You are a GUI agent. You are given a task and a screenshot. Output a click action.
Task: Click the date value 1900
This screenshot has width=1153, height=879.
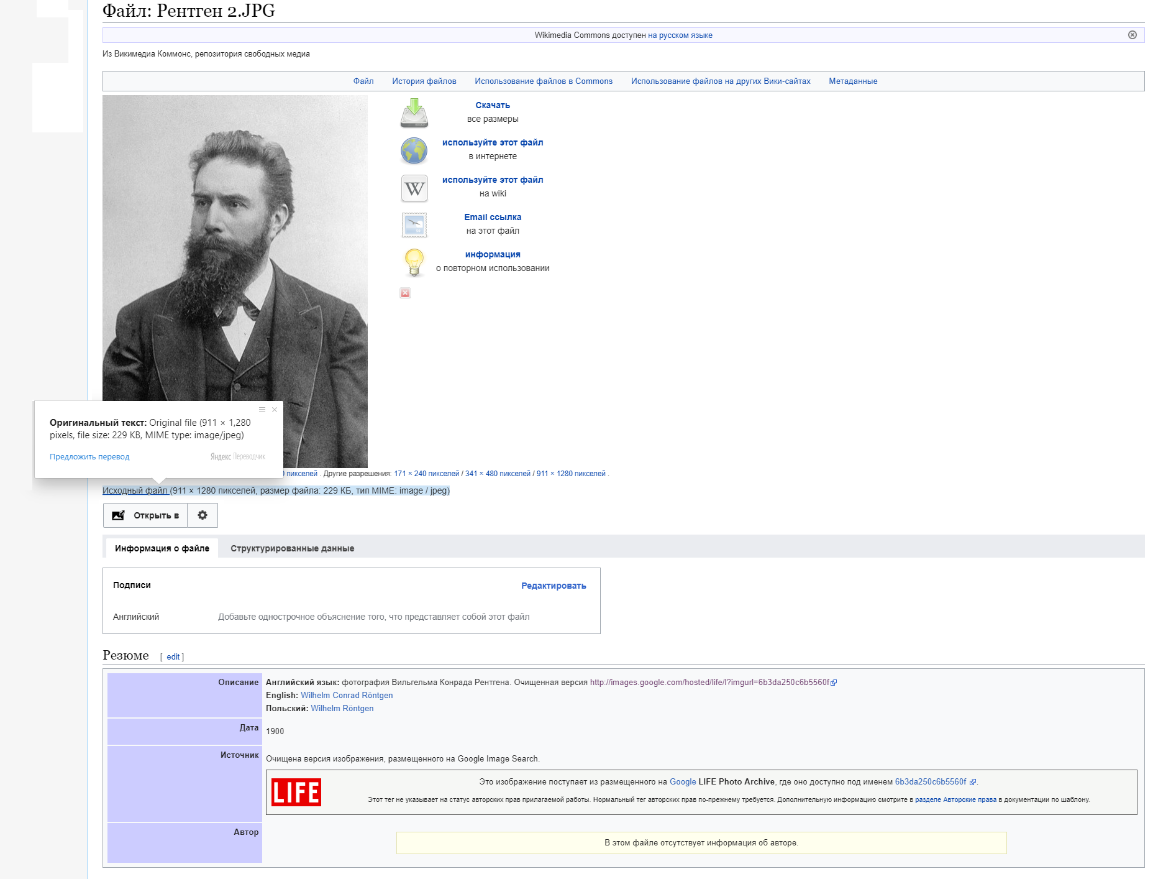click(x=275, y=731)
